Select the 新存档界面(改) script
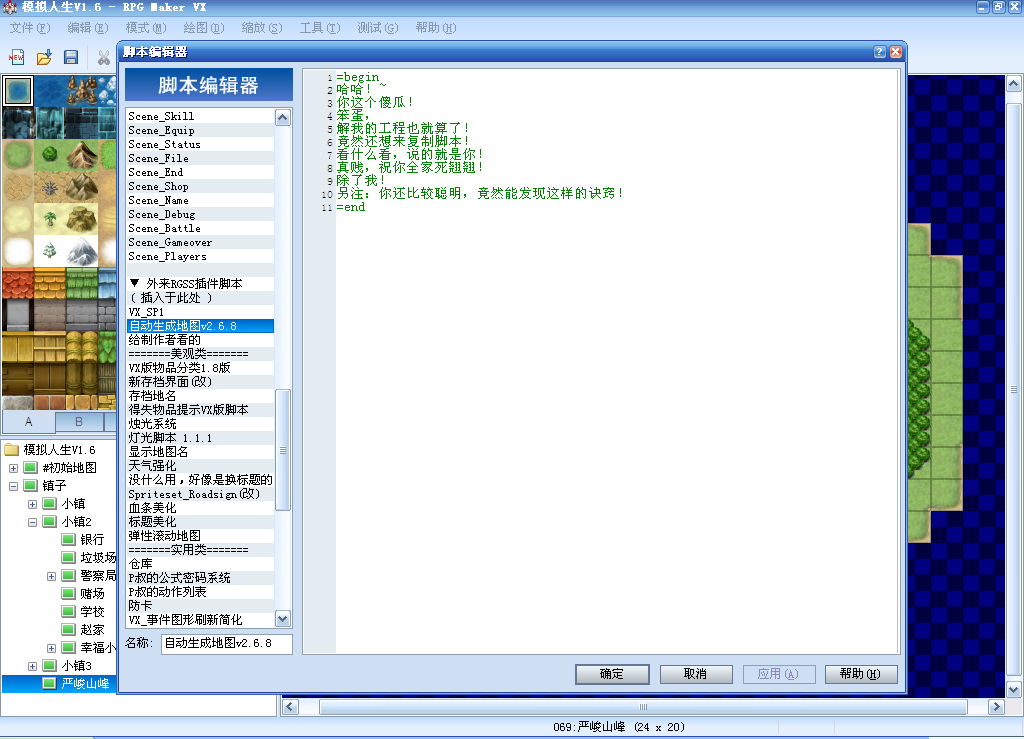The height and width of the screenshot is (739, 1024). point(200,381)
